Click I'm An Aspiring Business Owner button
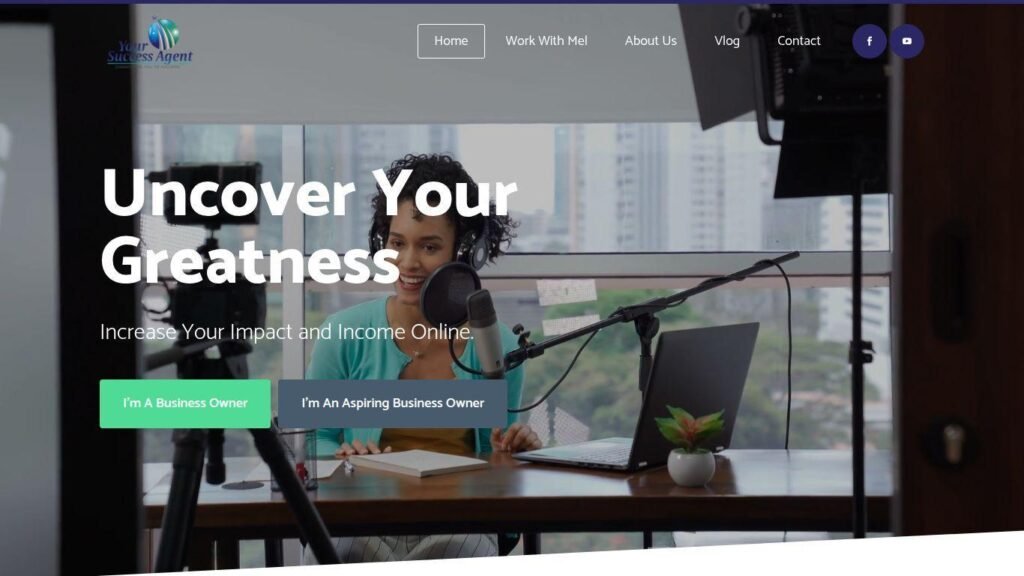The image size is (1024, 576). [392, 404]
